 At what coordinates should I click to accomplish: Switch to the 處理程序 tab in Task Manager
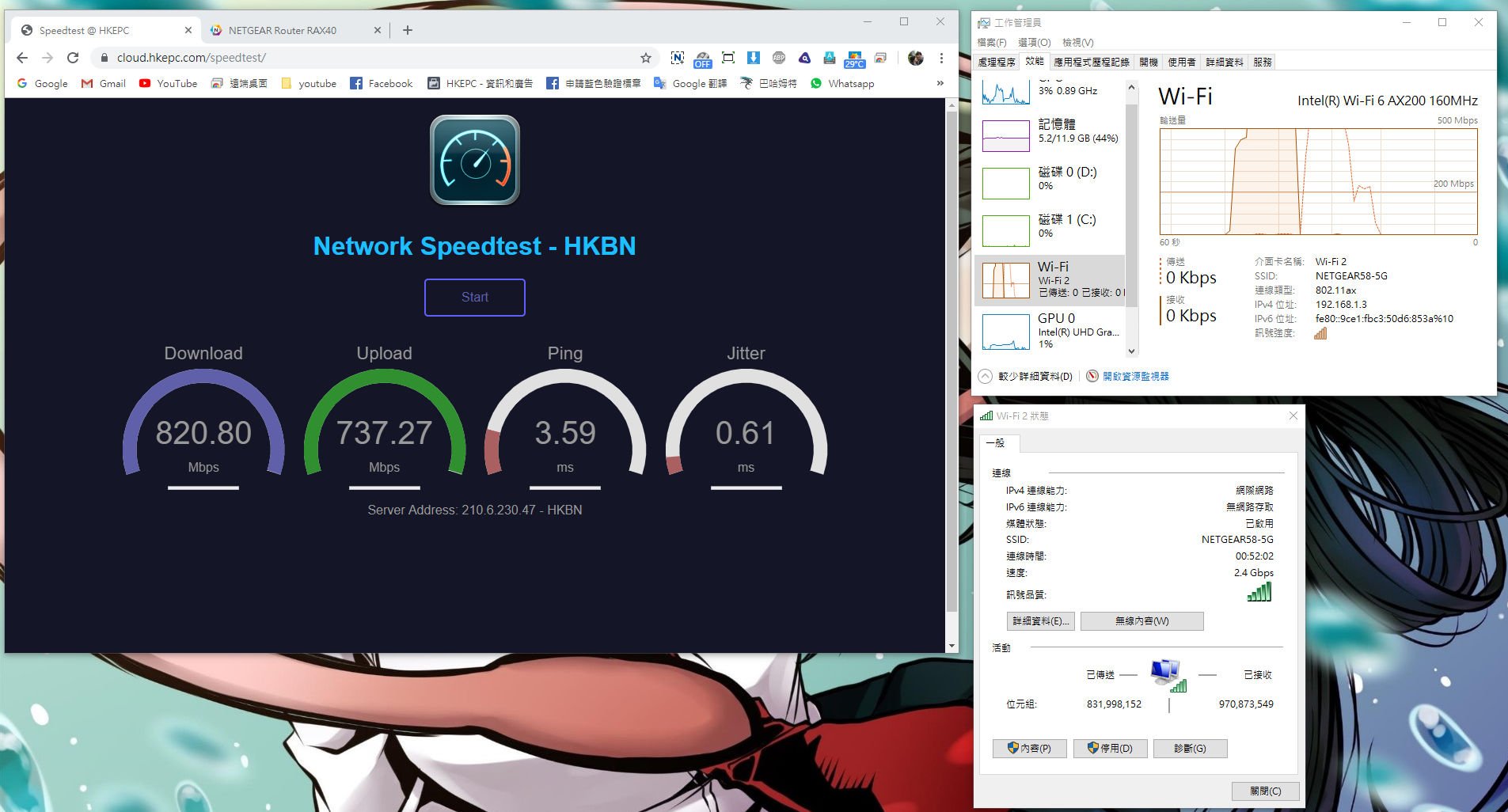point(996,62)
